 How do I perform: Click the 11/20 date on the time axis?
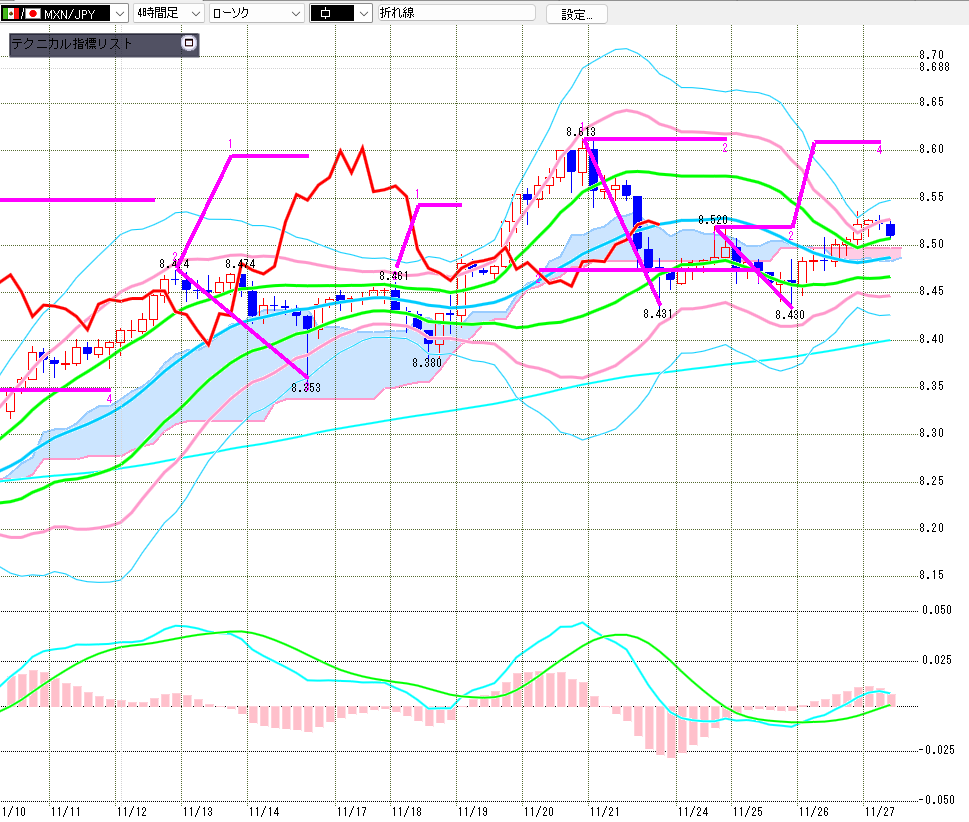[539, 811]
